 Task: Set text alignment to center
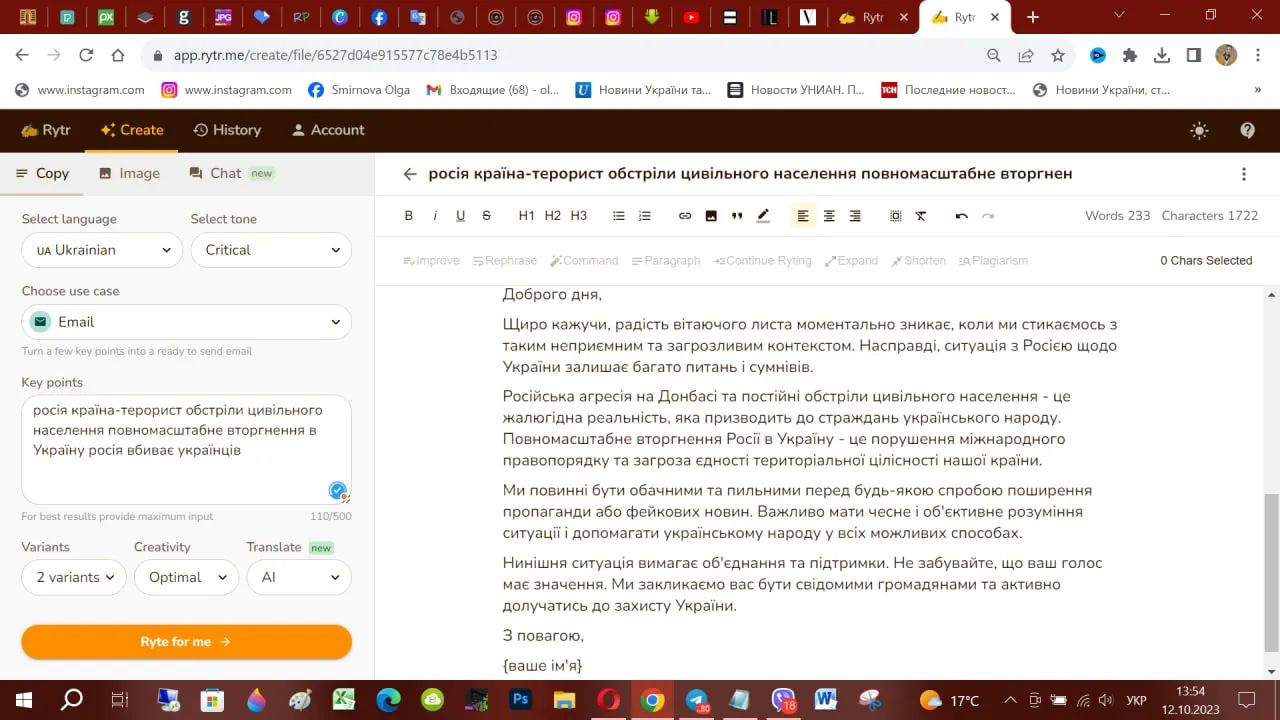pyautogui.click(x=829, y=215)
